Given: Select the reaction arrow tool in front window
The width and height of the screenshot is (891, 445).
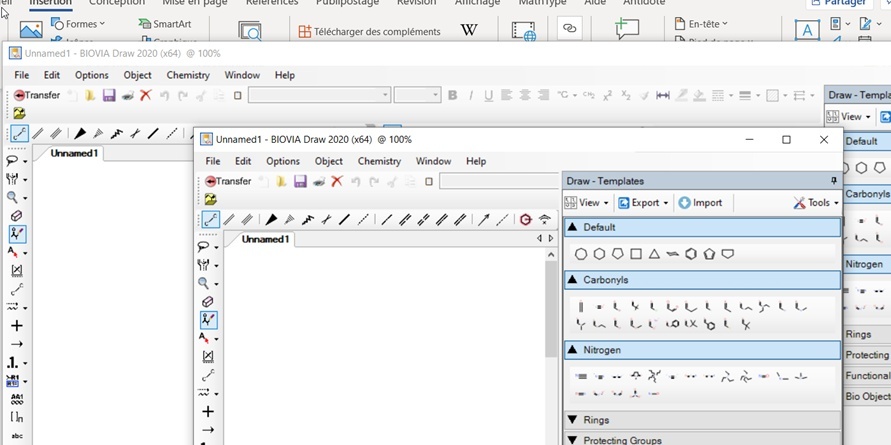Looking at the screenshot, I should (x=208, y=430).
